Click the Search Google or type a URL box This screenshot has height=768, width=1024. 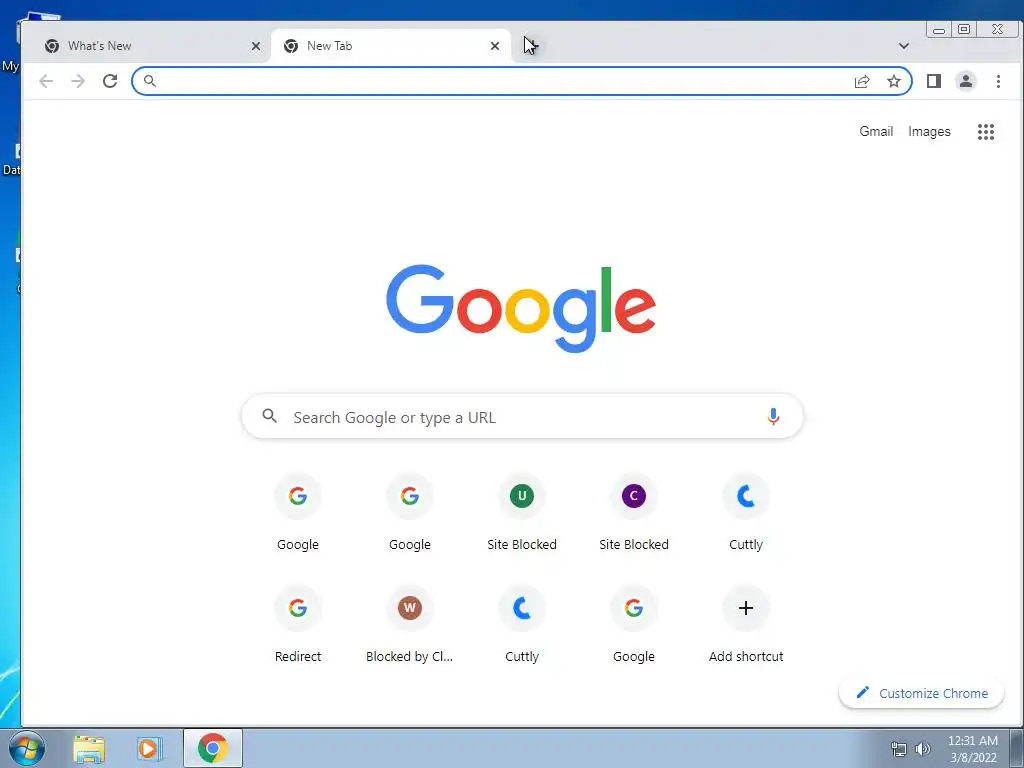pos(522,417)
